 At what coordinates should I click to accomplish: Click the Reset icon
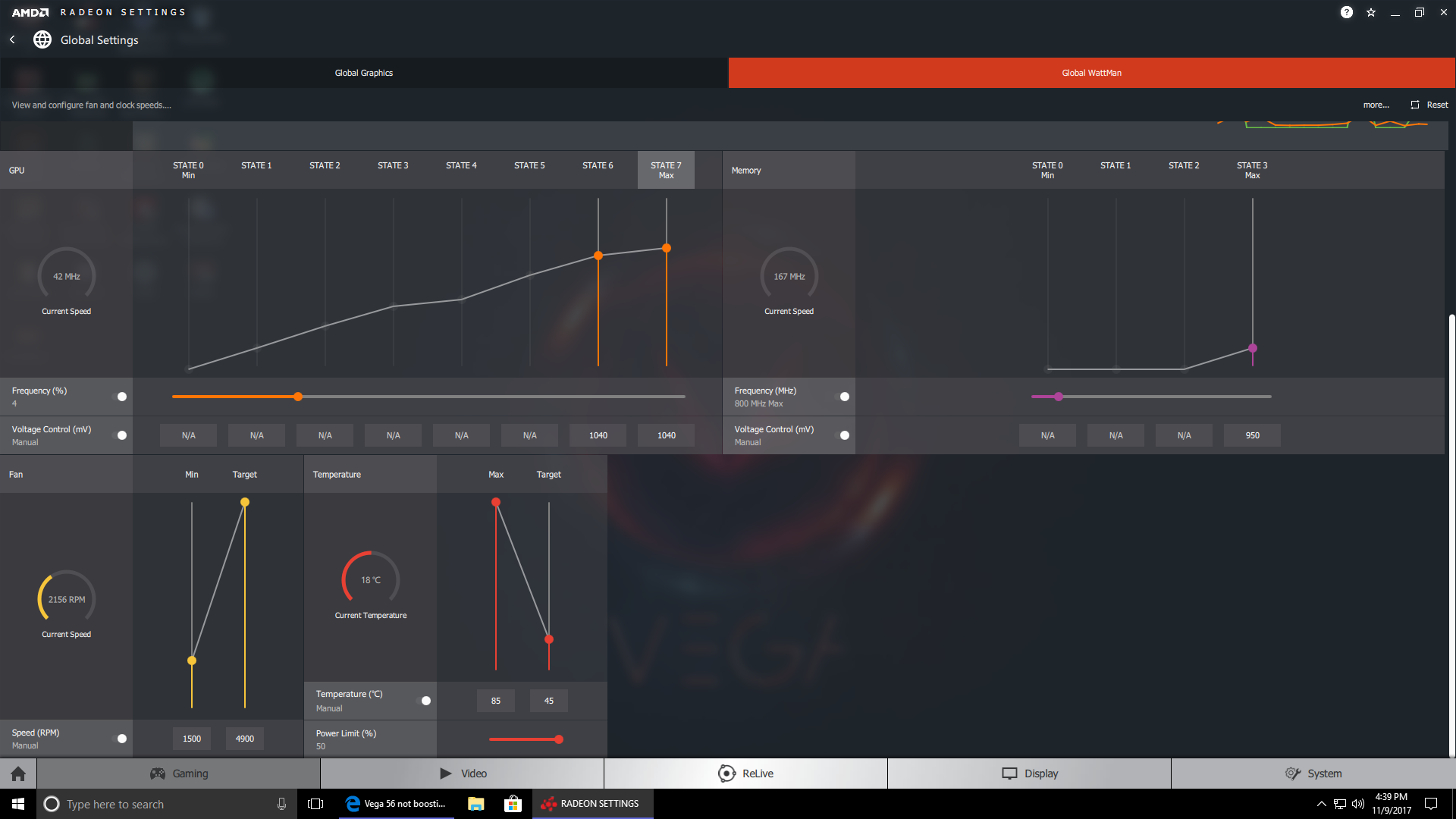point(1415,105)
